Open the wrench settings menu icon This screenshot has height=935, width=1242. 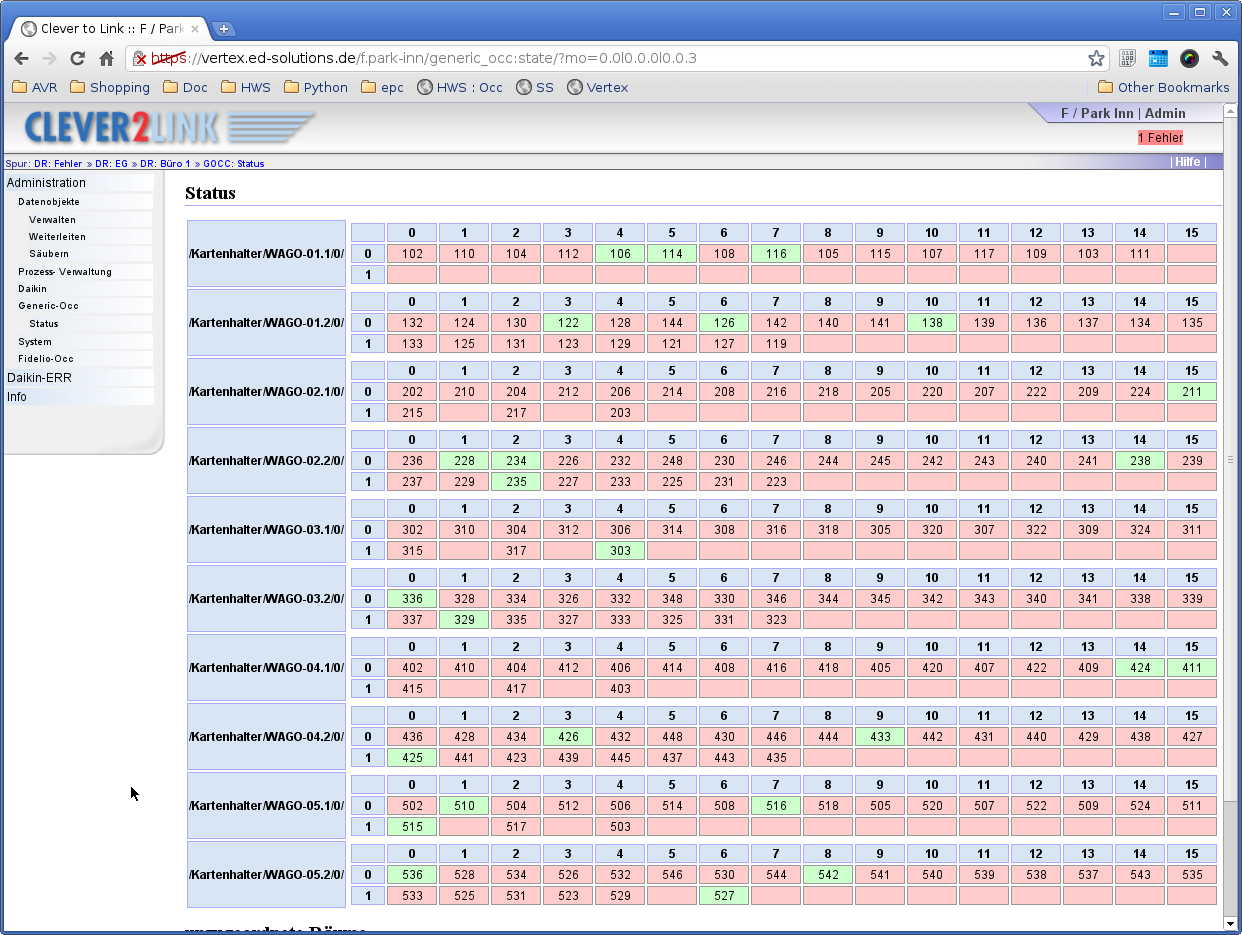tap(1220, 58)
